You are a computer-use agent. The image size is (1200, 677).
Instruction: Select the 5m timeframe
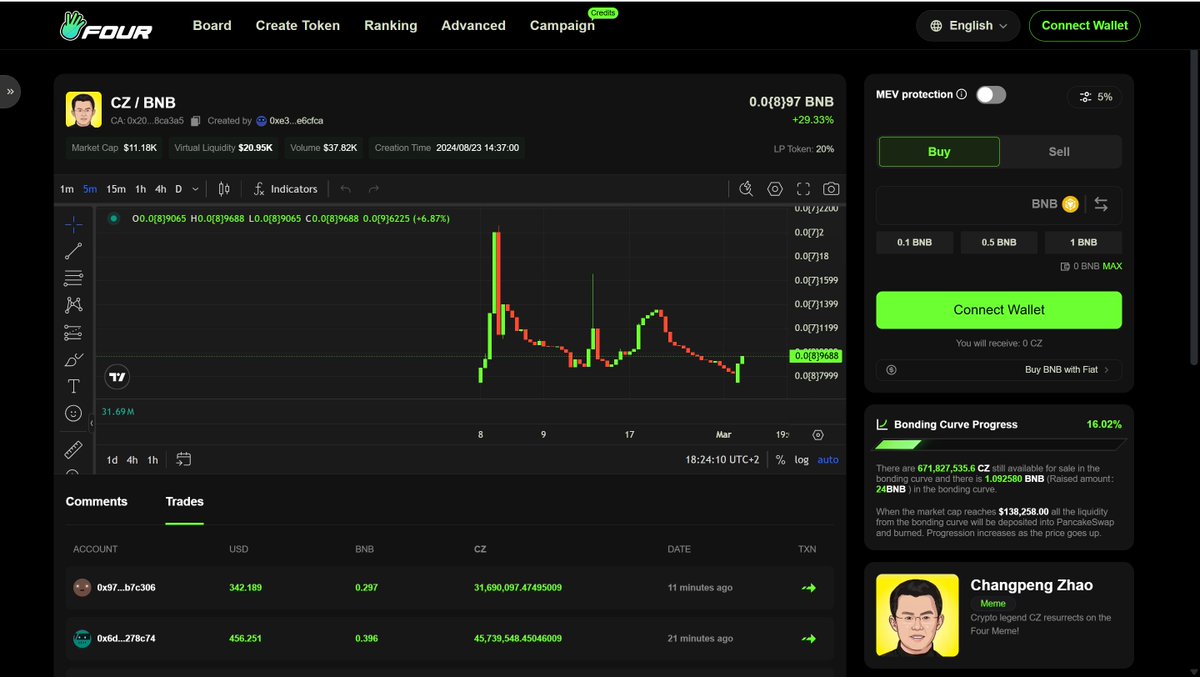[x=90, y=189]
